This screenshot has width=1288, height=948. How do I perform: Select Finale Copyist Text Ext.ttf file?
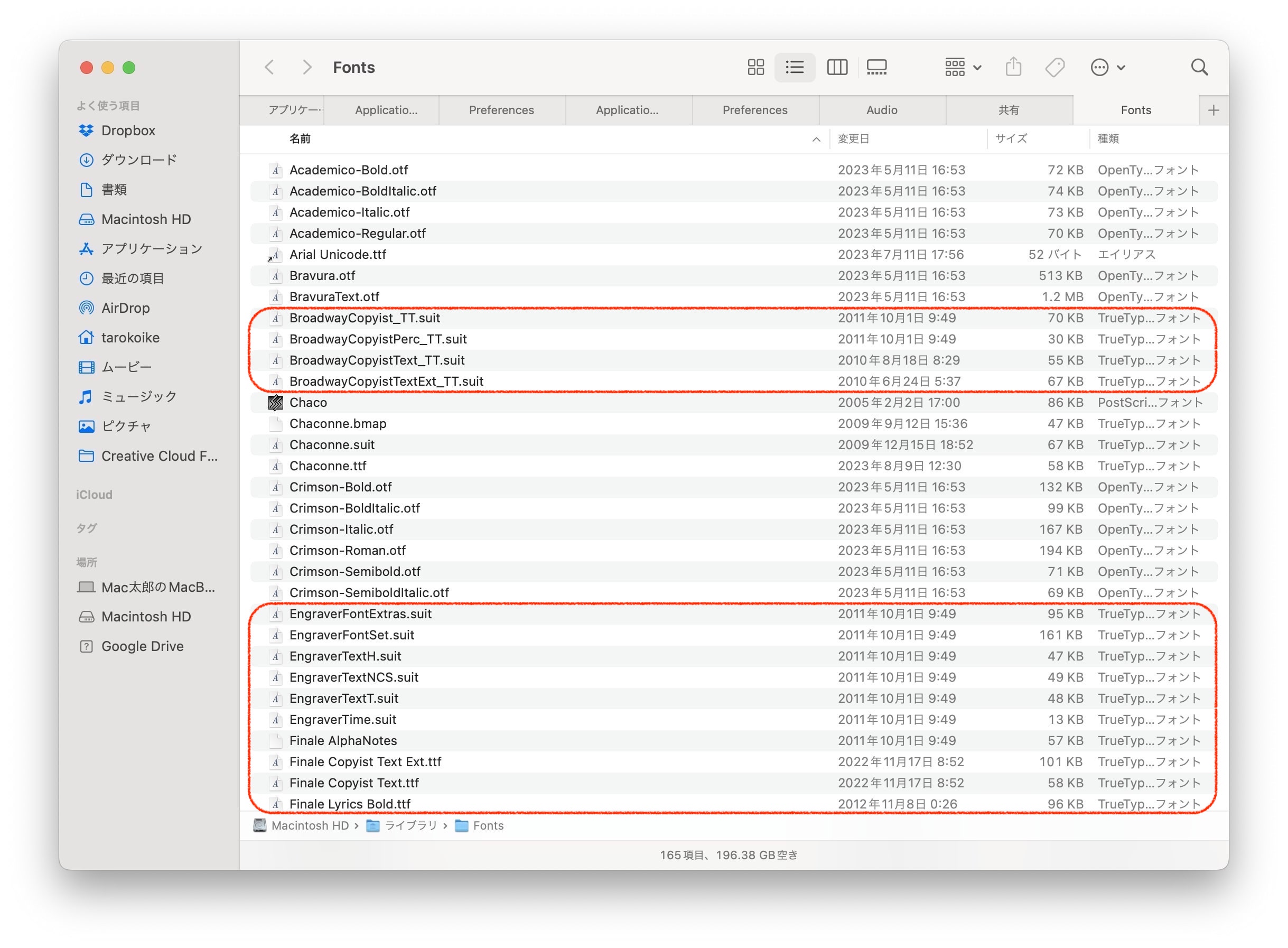point(734,762)
